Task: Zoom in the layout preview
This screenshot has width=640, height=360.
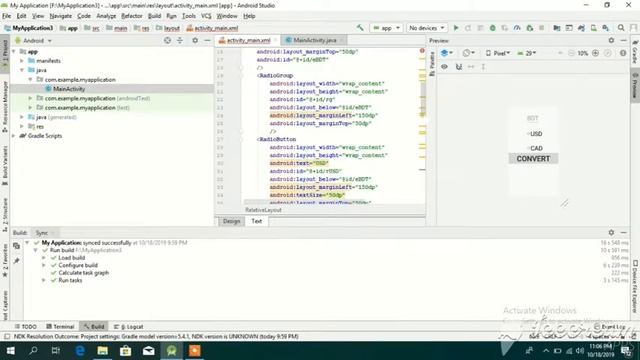Action: click(596, 53)
